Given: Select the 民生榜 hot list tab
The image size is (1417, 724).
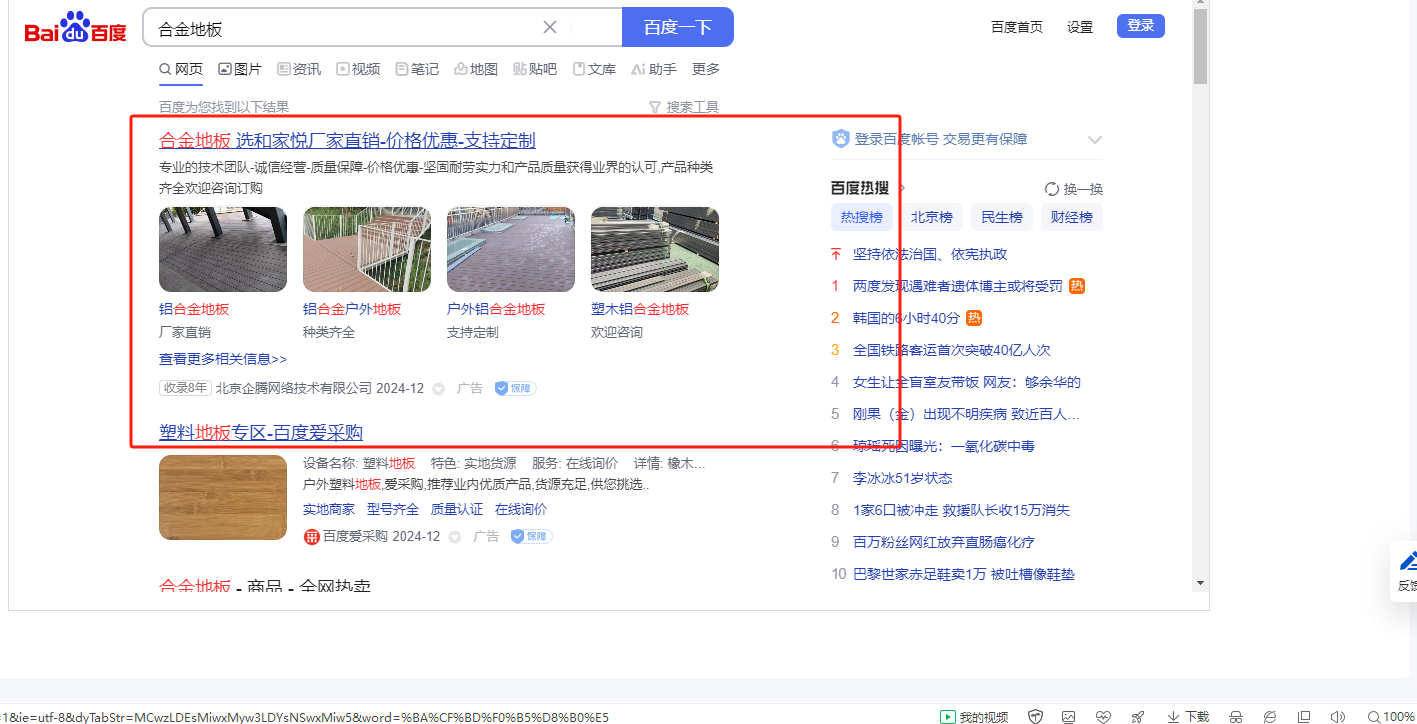Looking at the screenshot, I should 1002,217.
